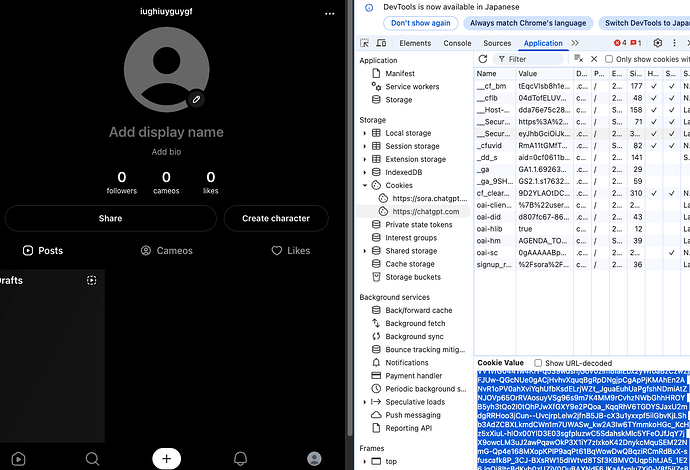Viewport: 690px width, 470px height.
Task: Tap the plus create button
Action: pos(166,459)
